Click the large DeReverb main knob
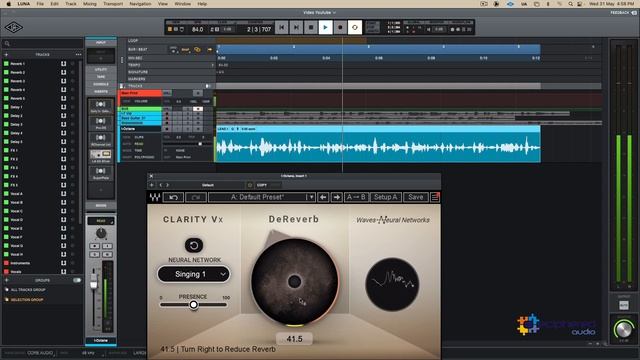The width and height of the screenshot is (640, 360). click(294, 282)
